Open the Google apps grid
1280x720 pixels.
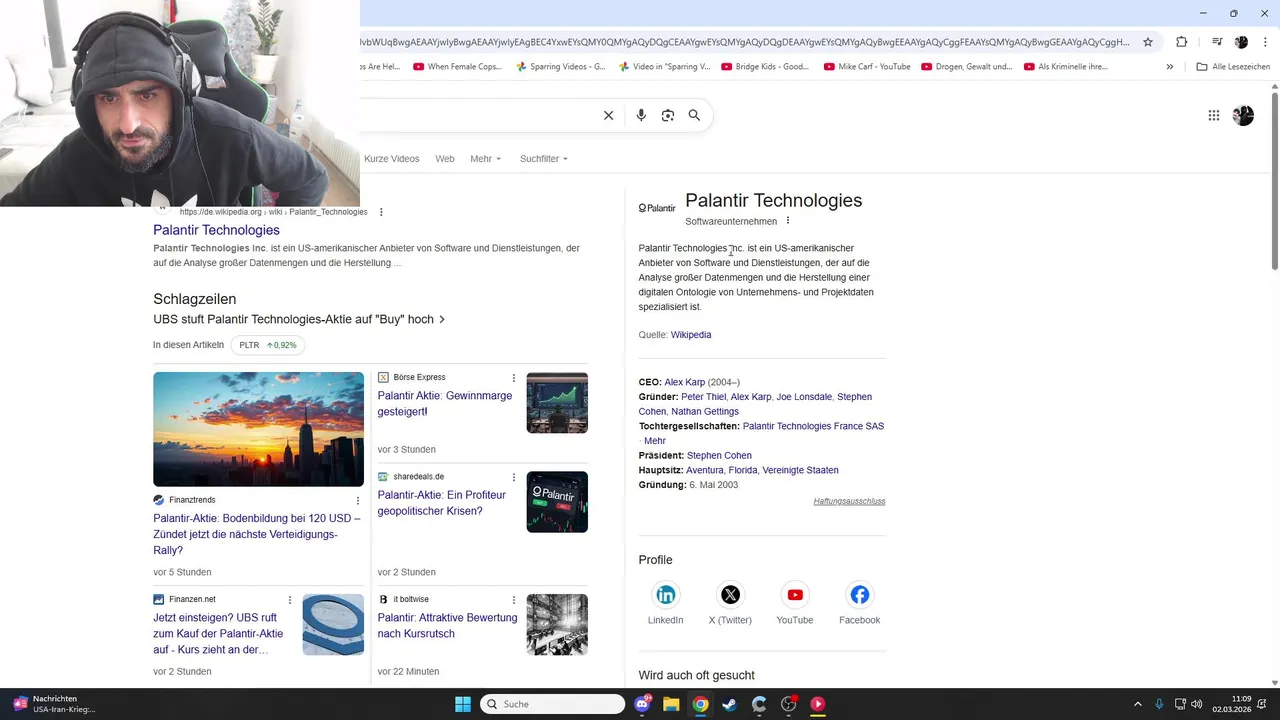(x=1214, y=115)
